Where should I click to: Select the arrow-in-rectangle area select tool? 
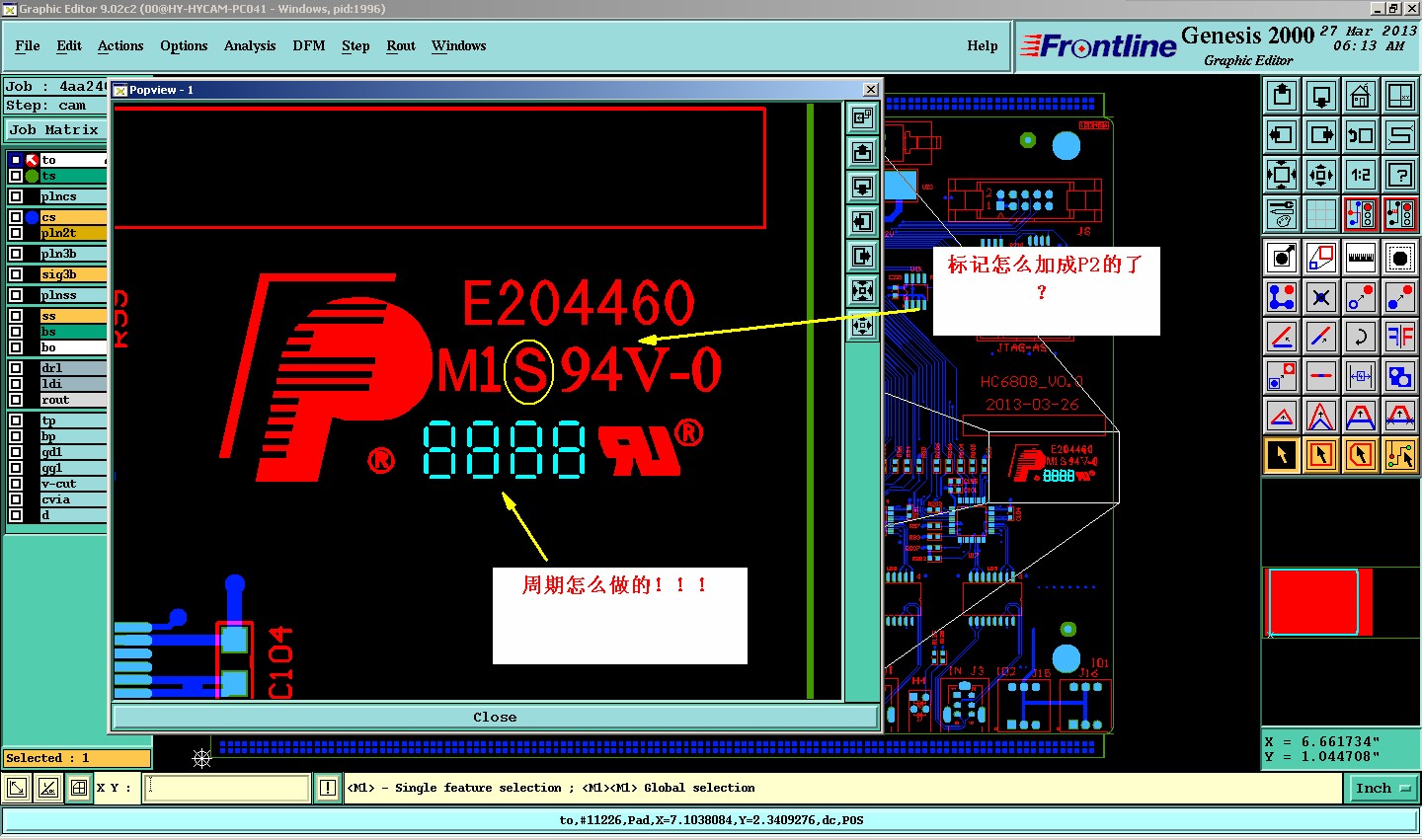[1321, 455]
